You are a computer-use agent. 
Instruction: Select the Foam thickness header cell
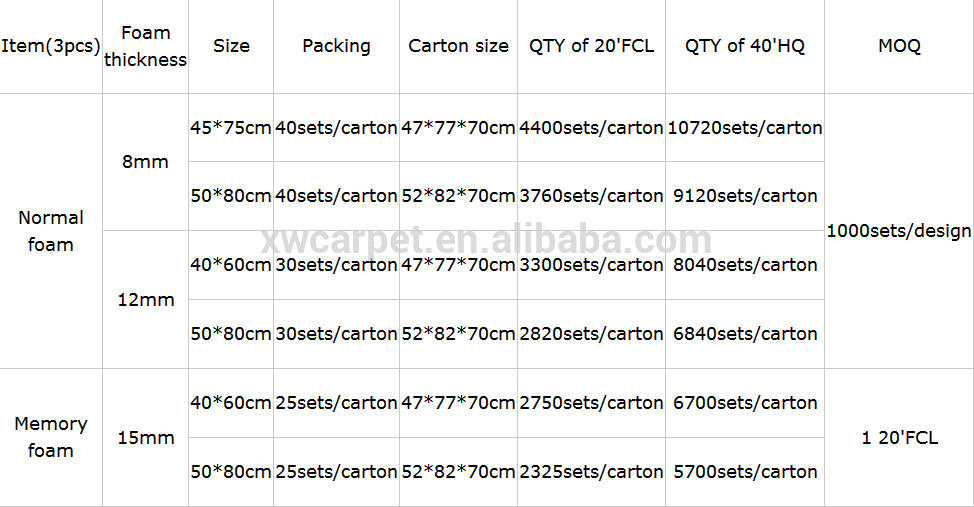click(x=145, y=46)
